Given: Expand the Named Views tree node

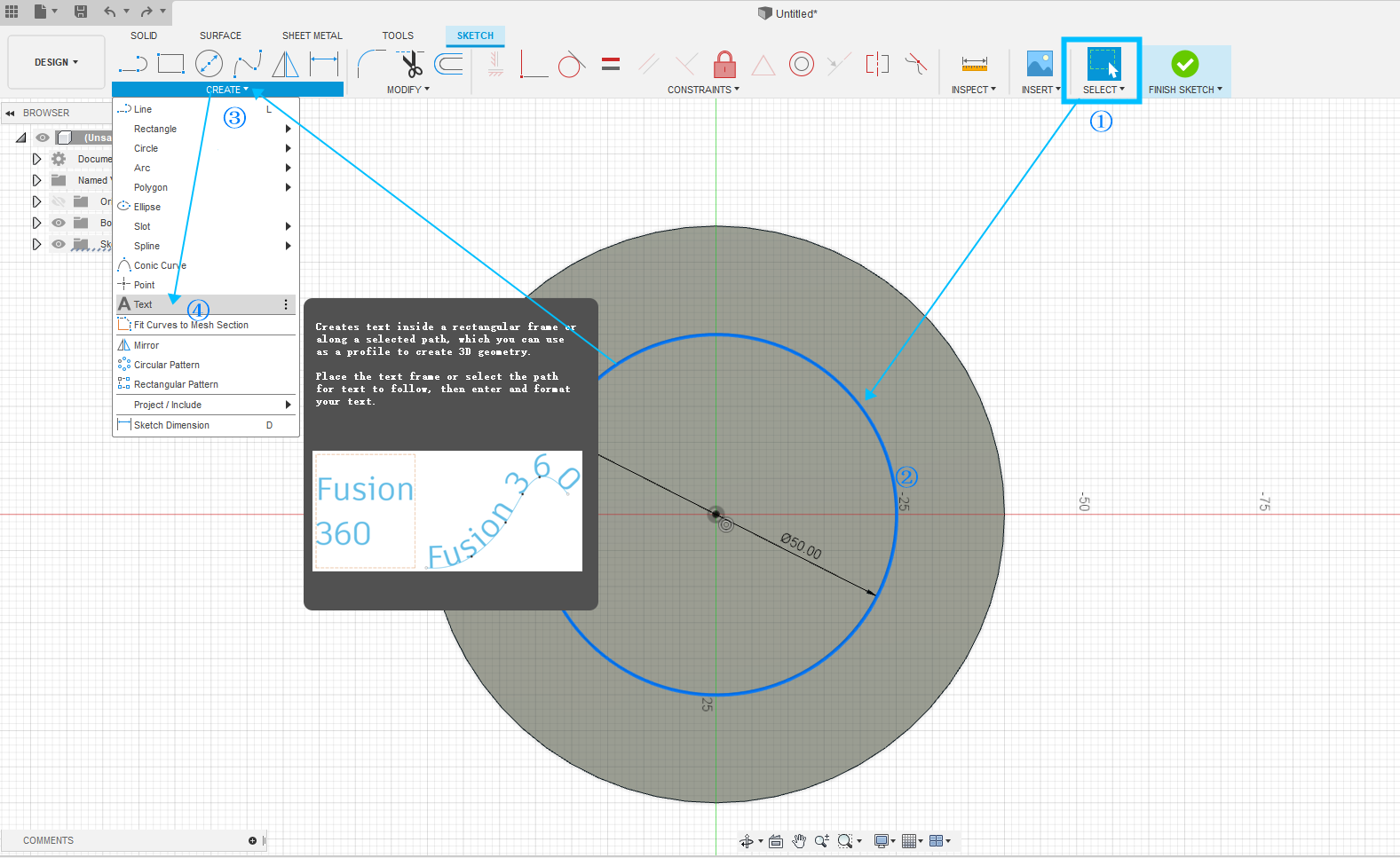Looking at the screenshot, I should [36, 180].
